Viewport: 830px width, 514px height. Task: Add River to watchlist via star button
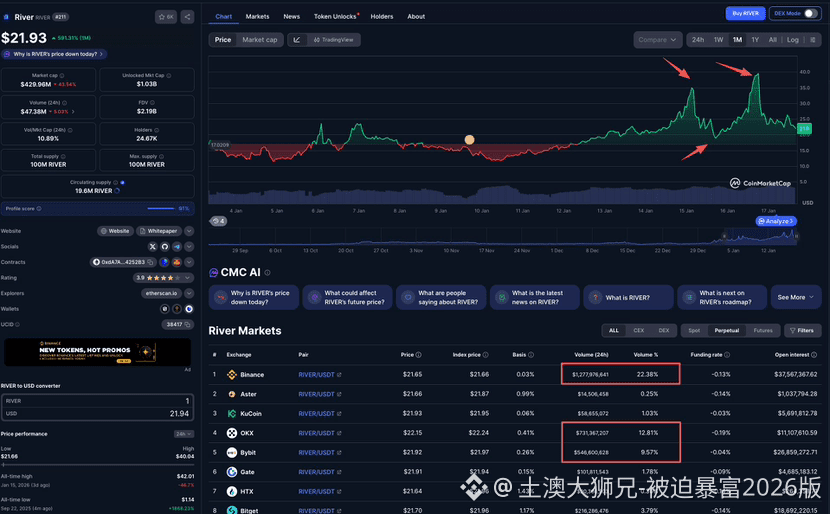pyautogui.click(x=166, y=17)
